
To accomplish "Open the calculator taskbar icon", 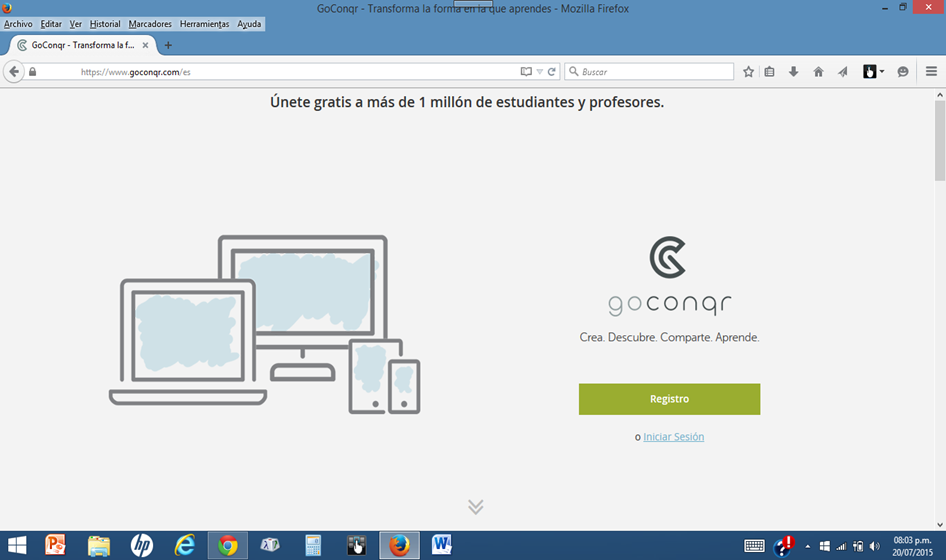I will (x=313, y=546).
